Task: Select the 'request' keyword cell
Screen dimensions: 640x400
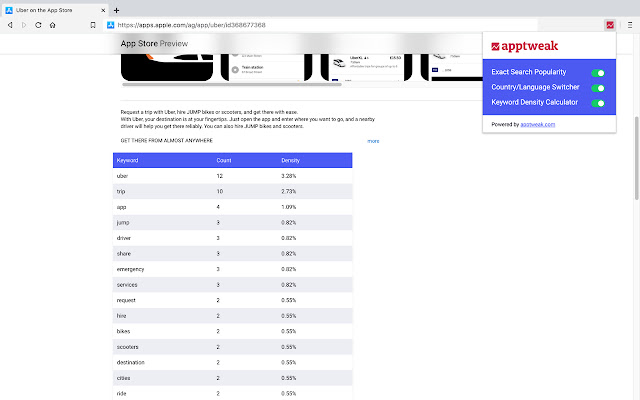Action: (126, 300)
